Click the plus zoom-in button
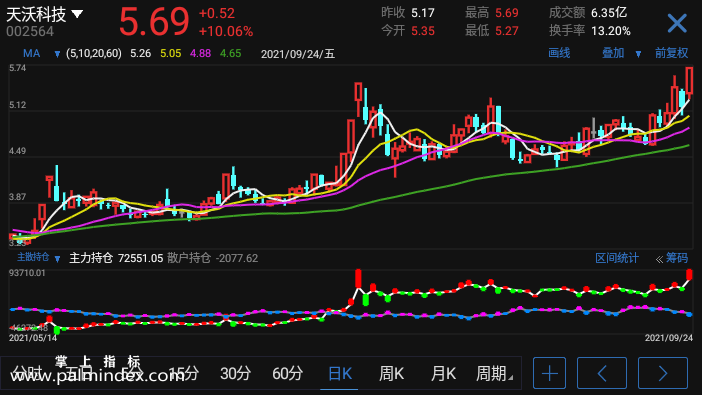Screen dimensions: 702x395 click(x=549, y=373)
